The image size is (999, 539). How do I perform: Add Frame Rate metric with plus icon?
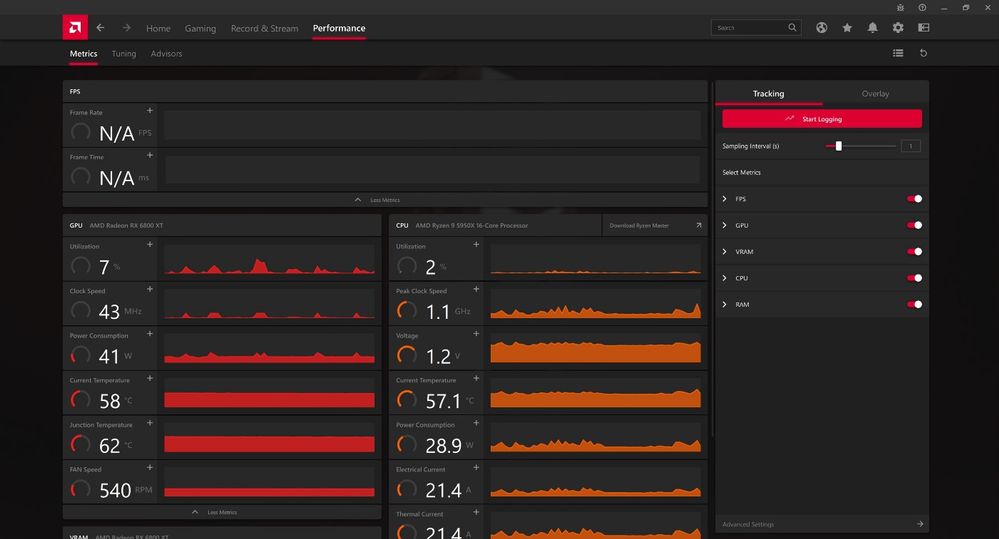pyautogui.click(x=150, y=111)
